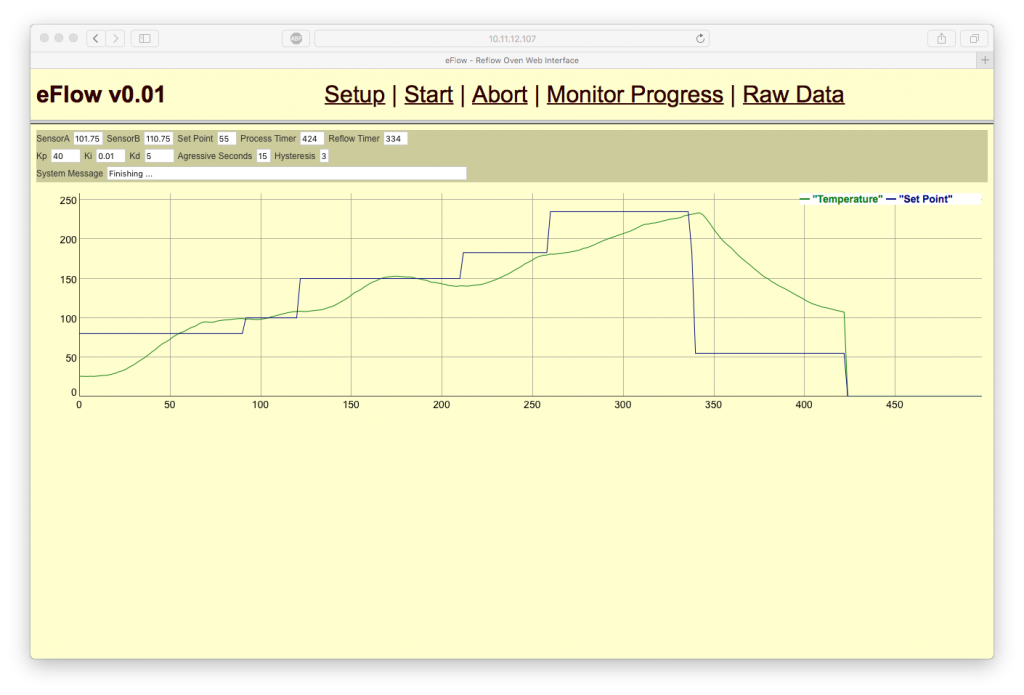This screenshot has width=1024, height=695.
Task: Select the Hysteresis input field
Action: [323, 156]
